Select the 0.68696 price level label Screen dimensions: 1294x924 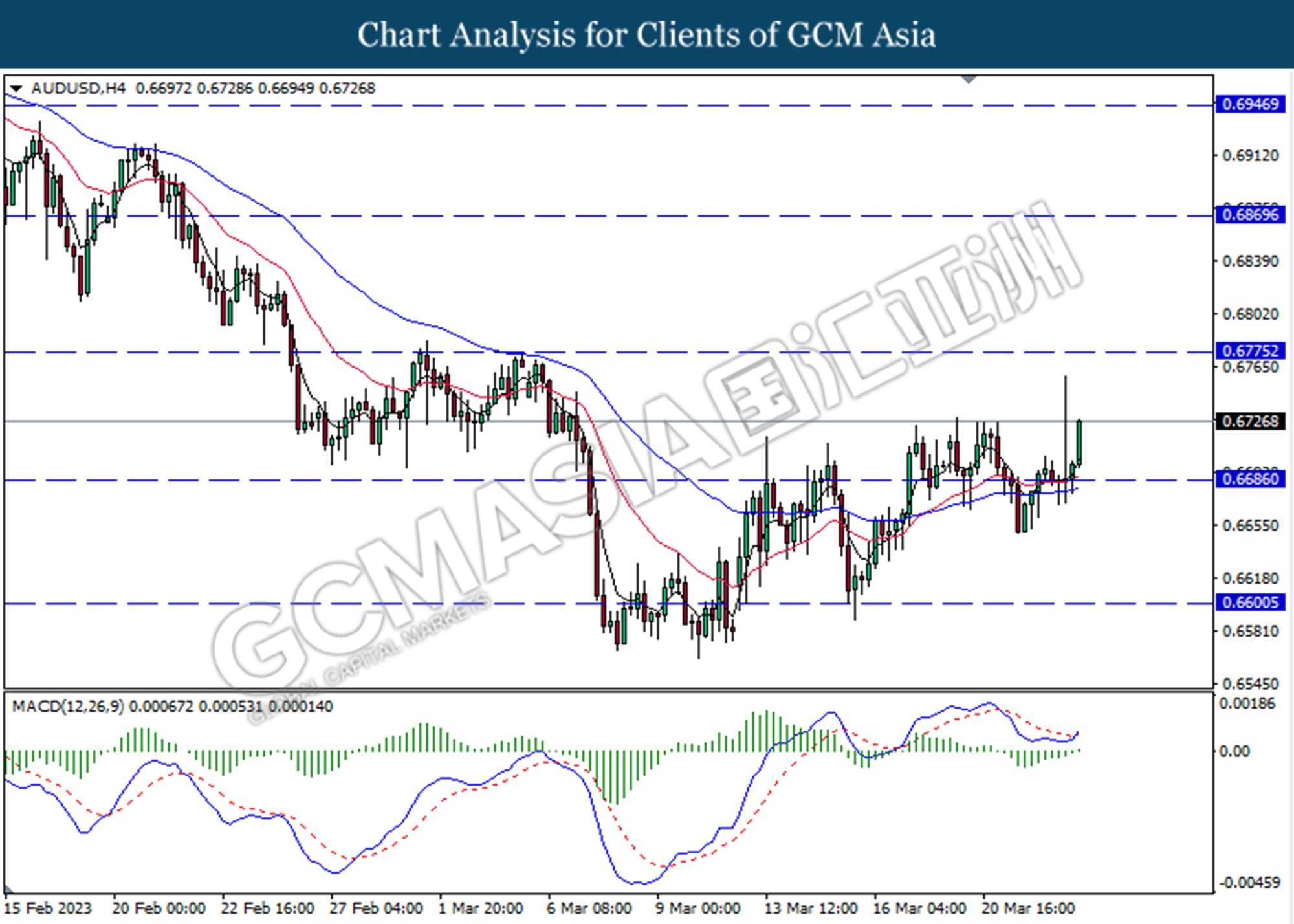pos(1251,214)
